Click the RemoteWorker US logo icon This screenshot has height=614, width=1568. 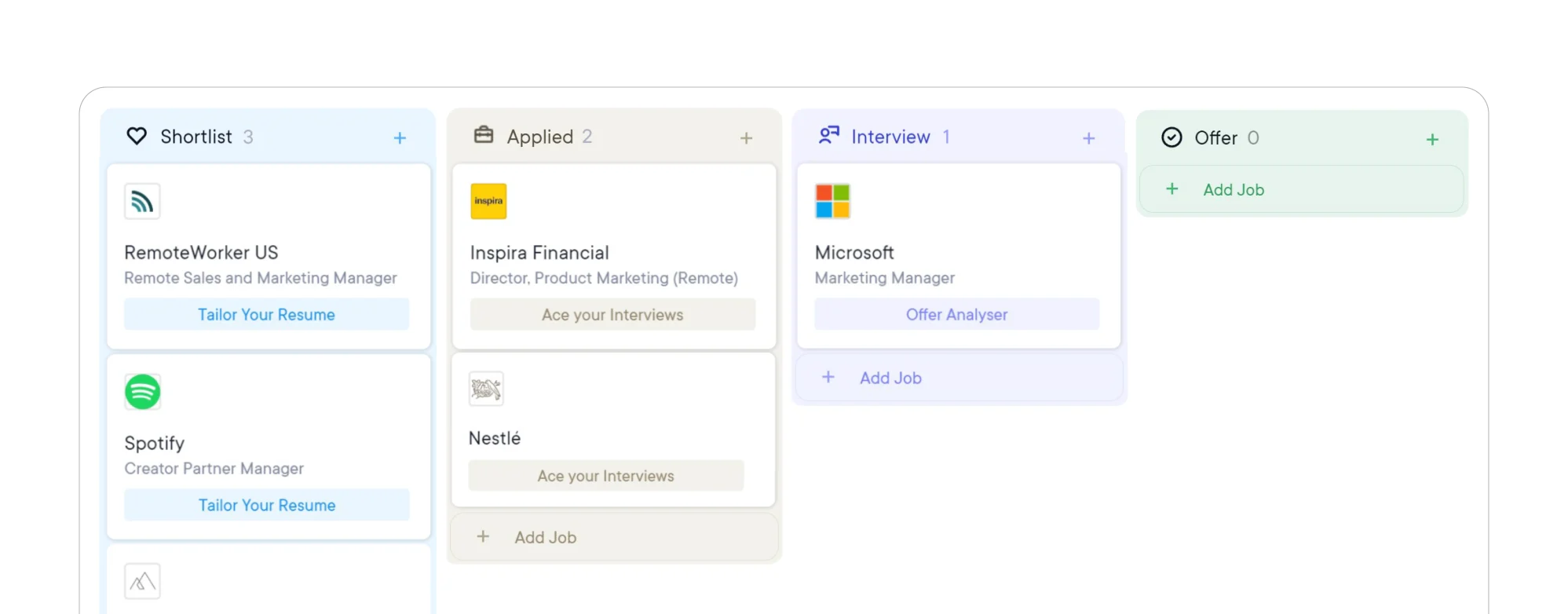(142, 201)
